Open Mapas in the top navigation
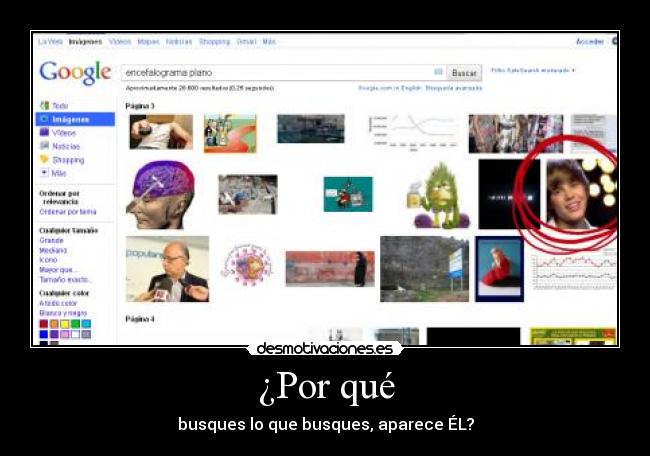 point(148,41)
